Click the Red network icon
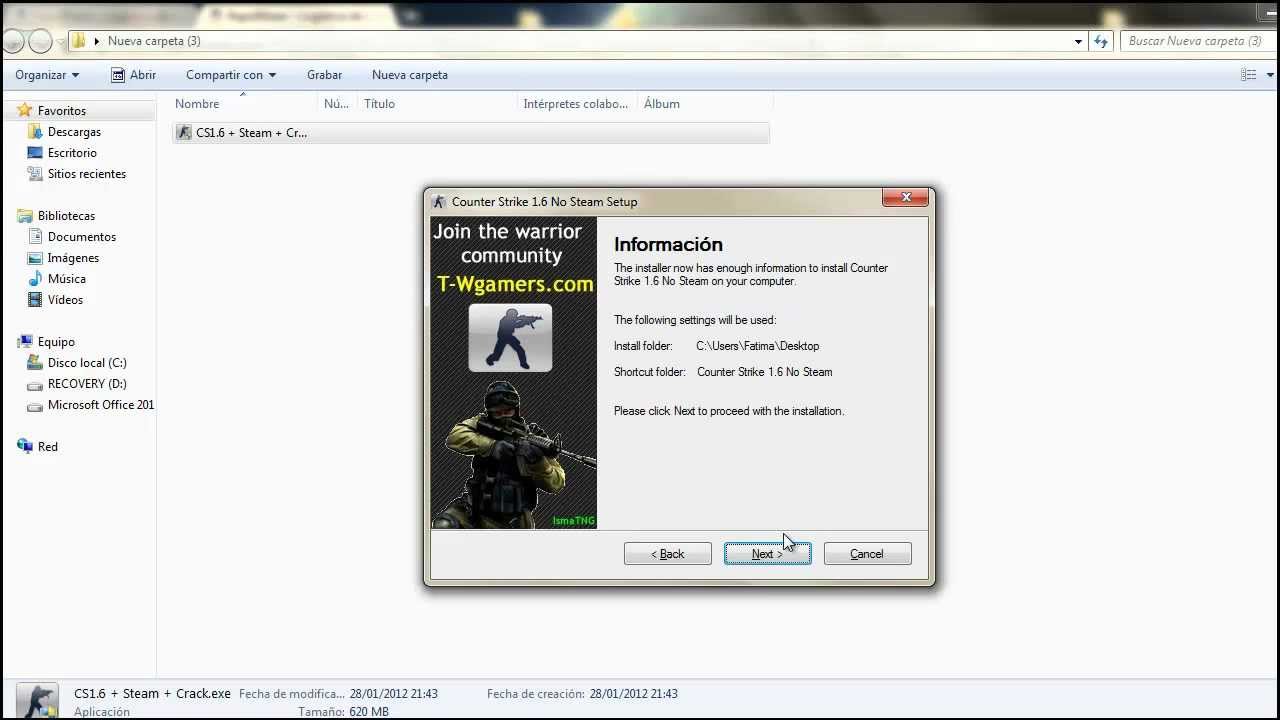The height and width of the screenshot is (720, 1280). click(25, 447)
